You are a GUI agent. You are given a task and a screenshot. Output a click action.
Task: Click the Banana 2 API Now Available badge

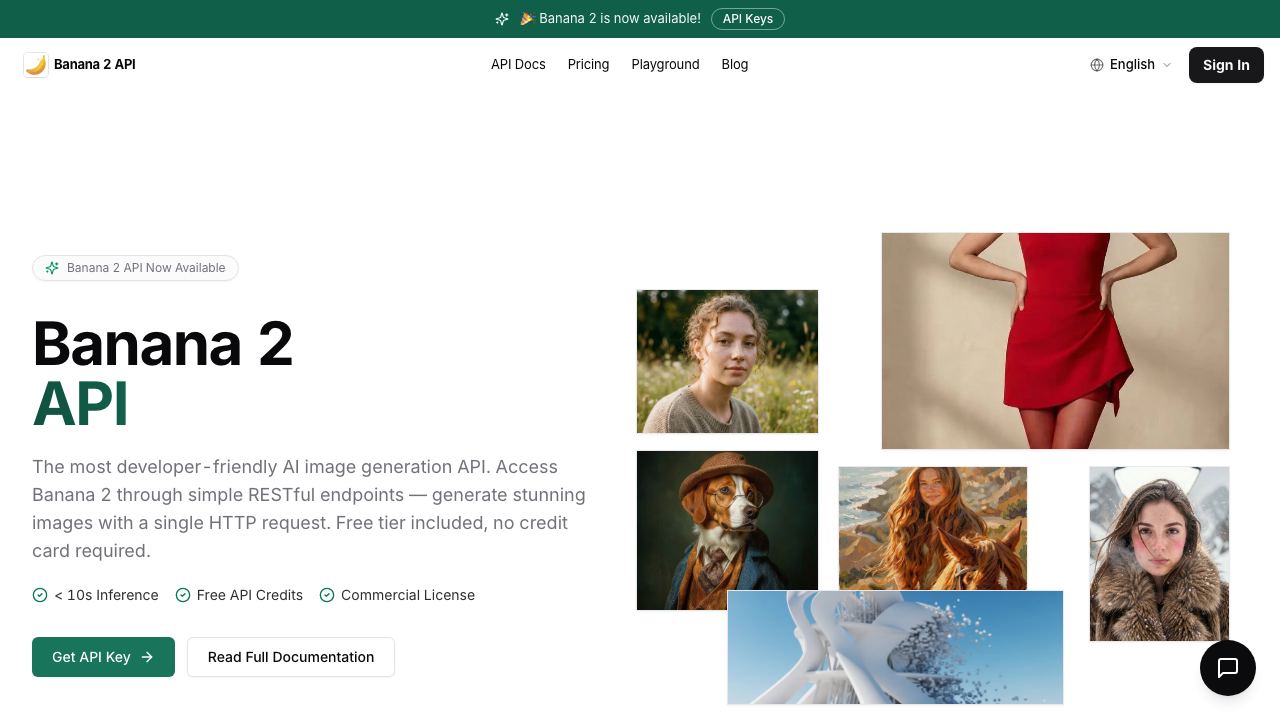pos(135,268)
